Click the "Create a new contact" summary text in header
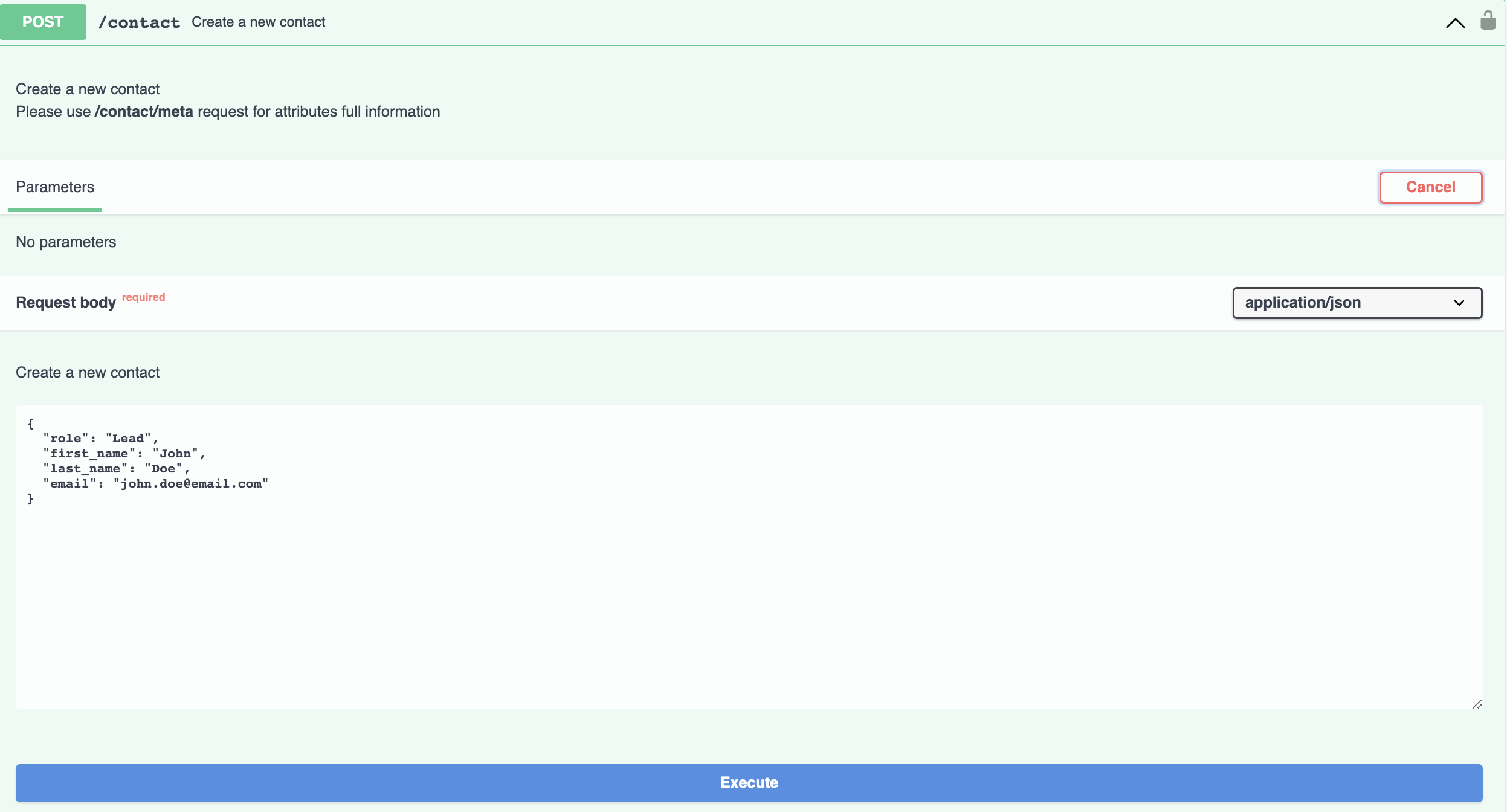The width and height of the screenshot is (1507, 812). (259, 22)
